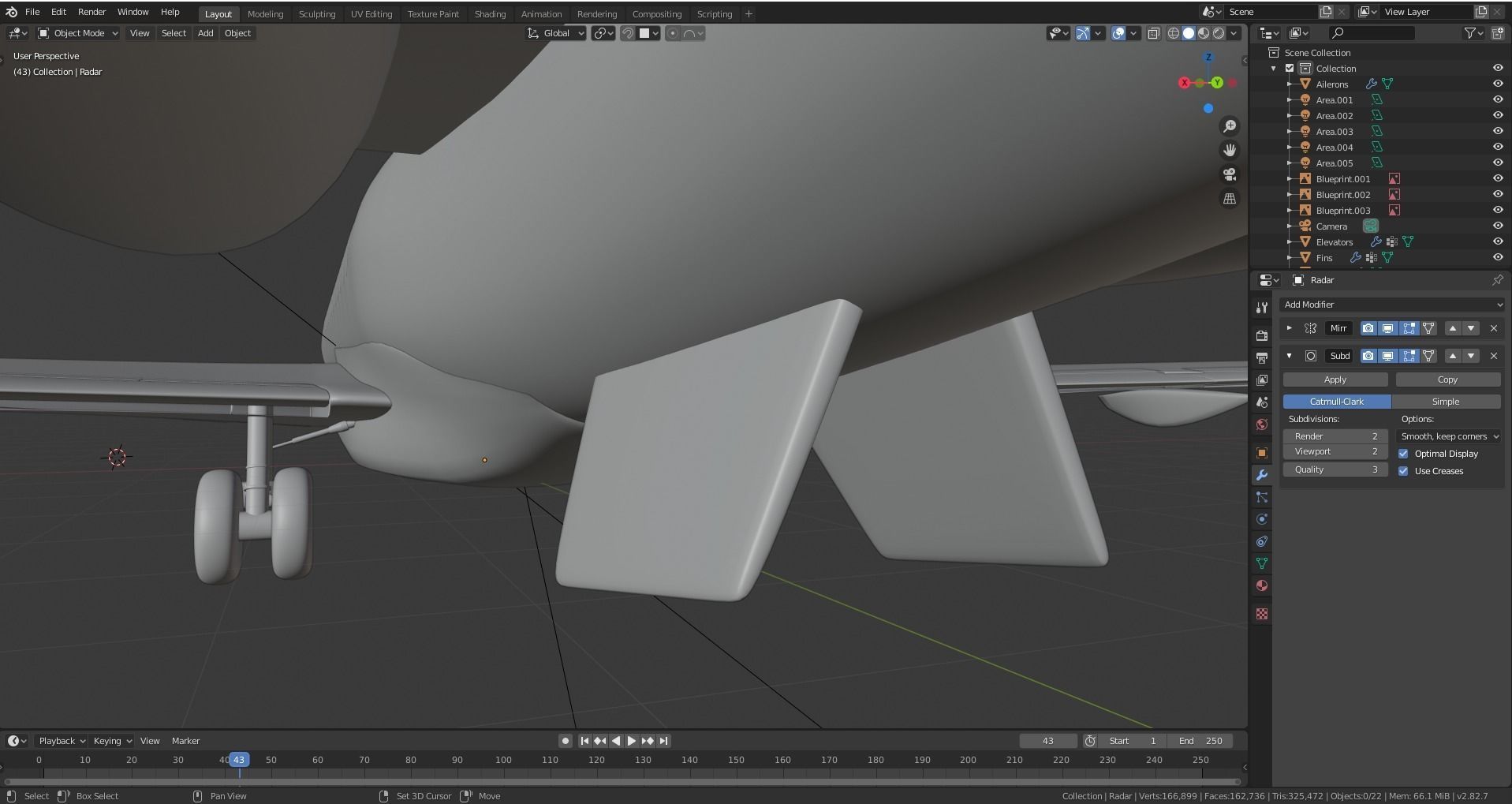This screenshot has width=1512, height=804.
Task: Play the animation forward
Action: click(x=631, y=741)
